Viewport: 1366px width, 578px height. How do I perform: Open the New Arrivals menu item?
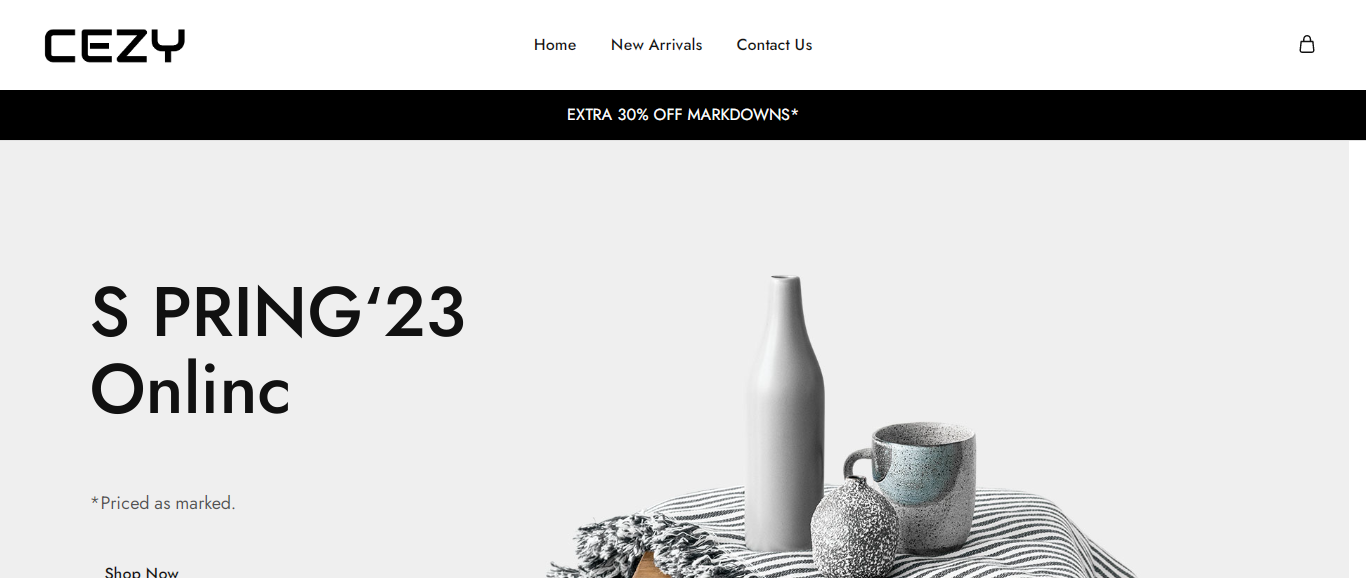pyautogui.click(x=657, y=45)
